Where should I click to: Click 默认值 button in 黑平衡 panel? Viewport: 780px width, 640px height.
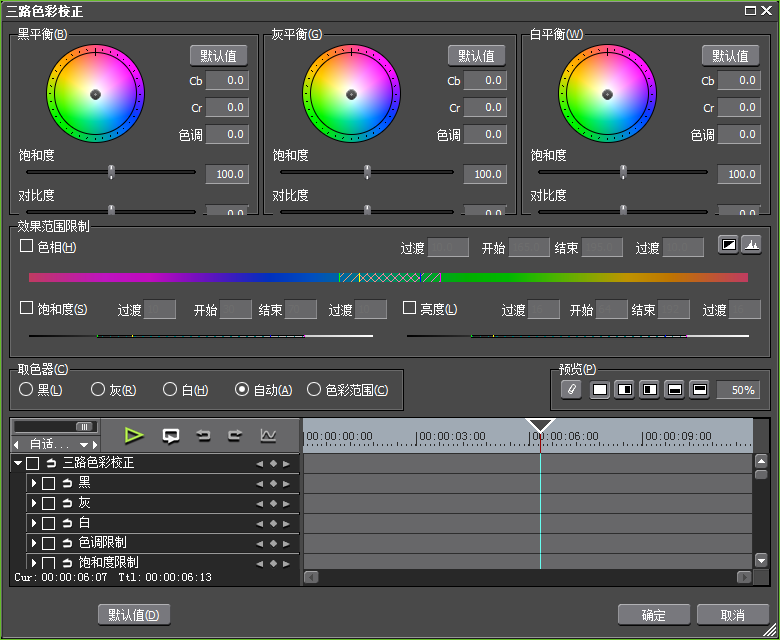pyautogui.click(x=219, y=55)
